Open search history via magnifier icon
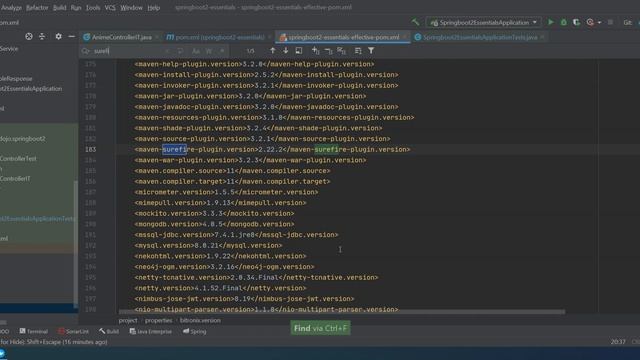 (x=85, y=51)
